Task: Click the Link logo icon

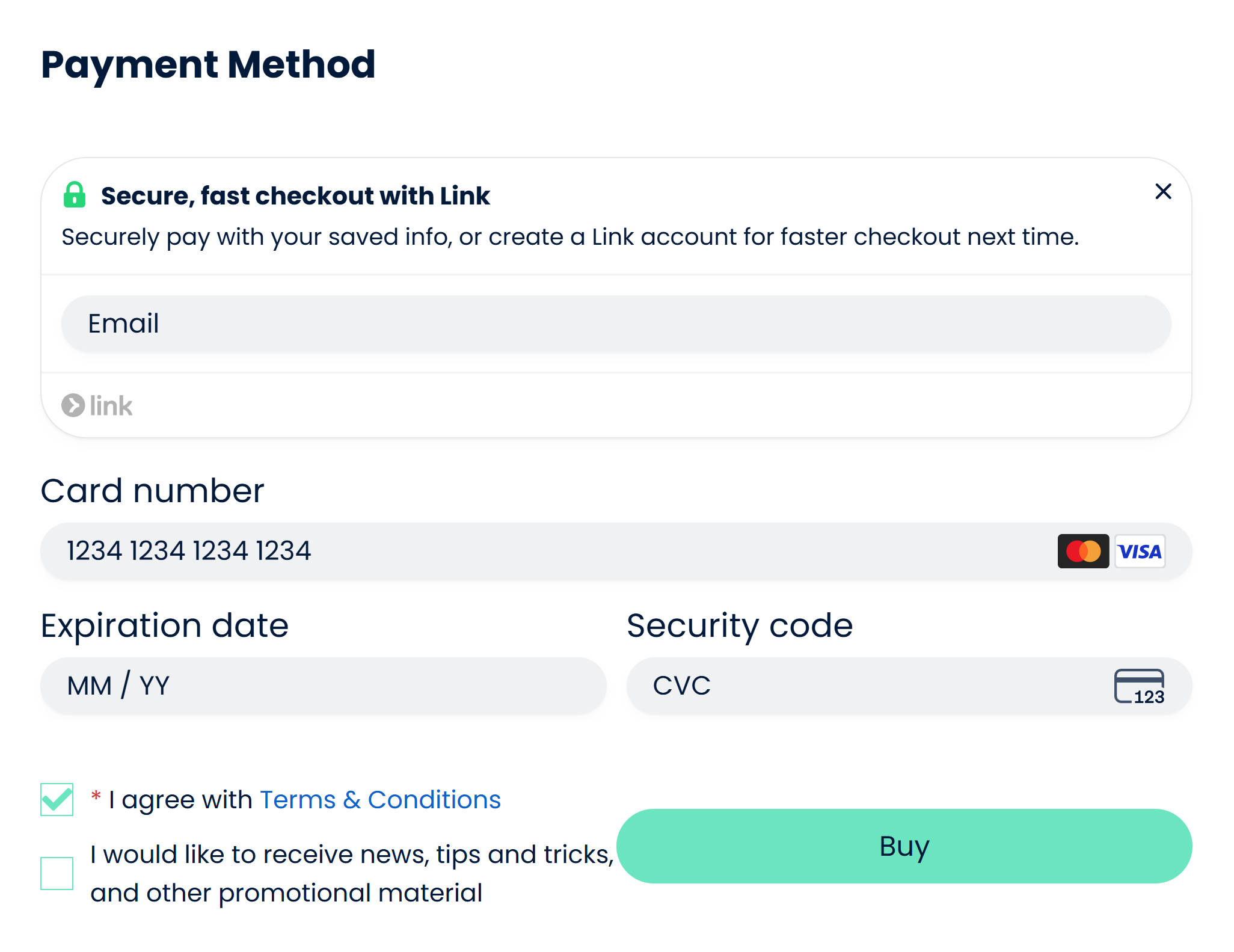Action: click(97, 406)
